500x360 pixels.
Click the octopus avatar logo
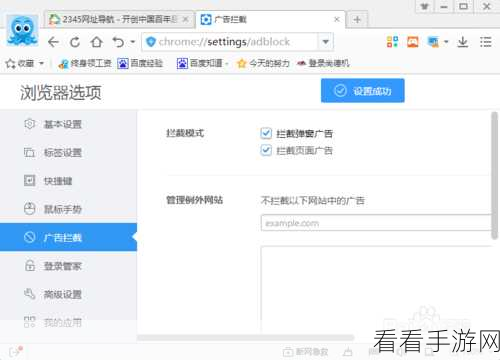click(x=22, y=30)
